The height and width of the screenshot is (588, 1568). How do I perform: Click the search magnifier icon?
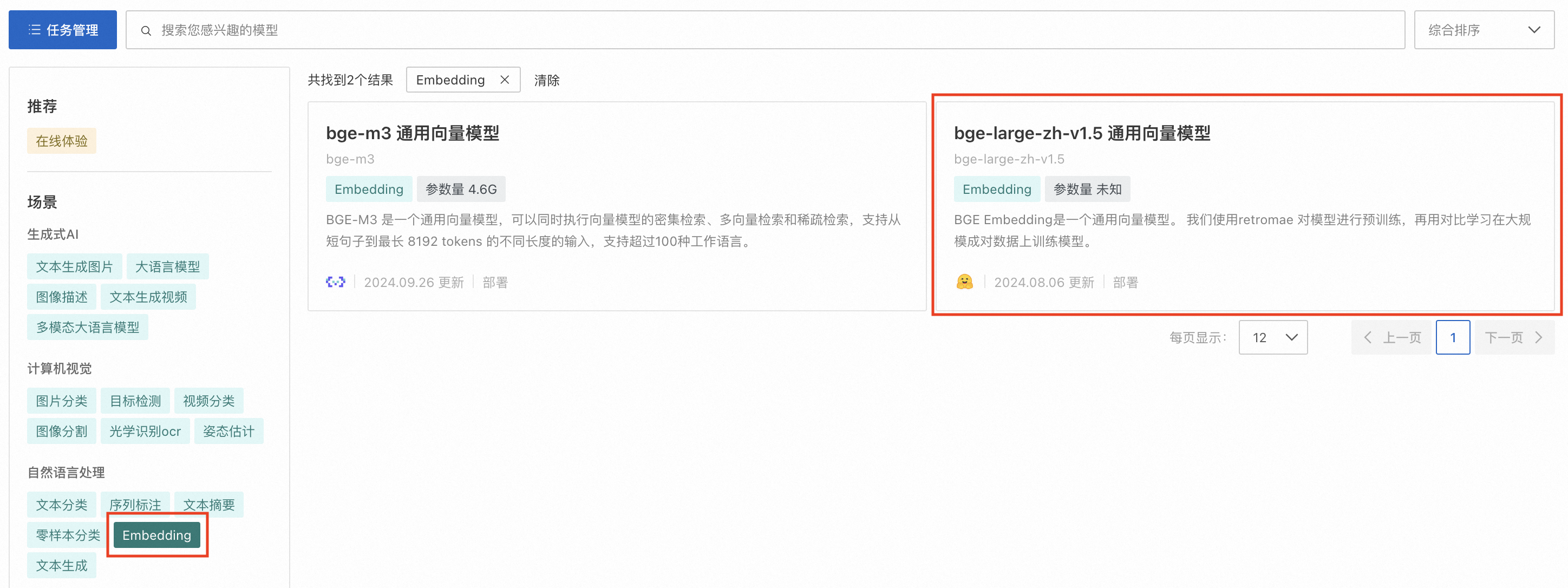146,30
